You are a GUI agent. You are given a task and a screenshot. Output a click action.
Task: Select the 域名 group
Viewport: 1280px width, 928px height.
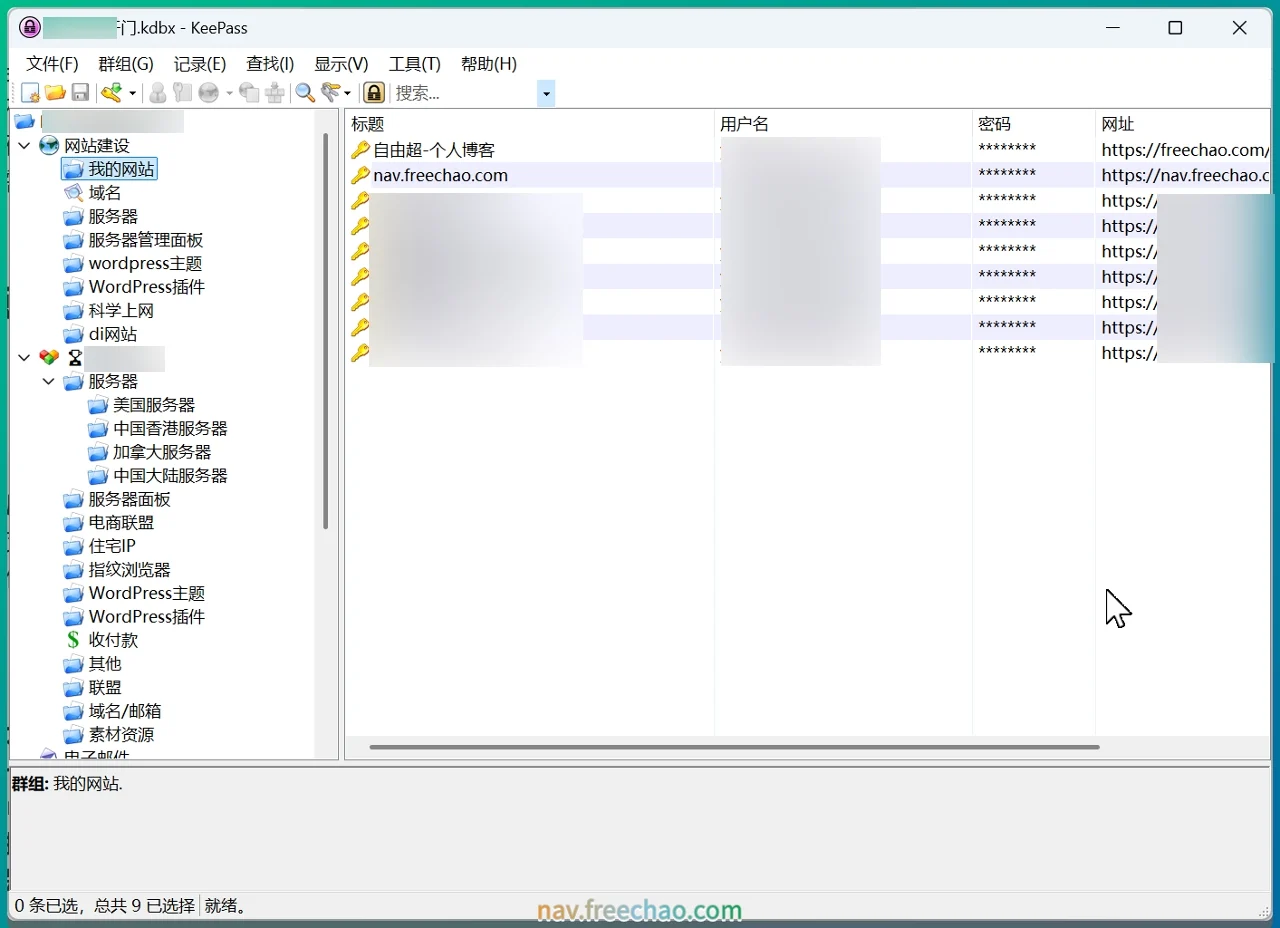[x=105, y=193]
